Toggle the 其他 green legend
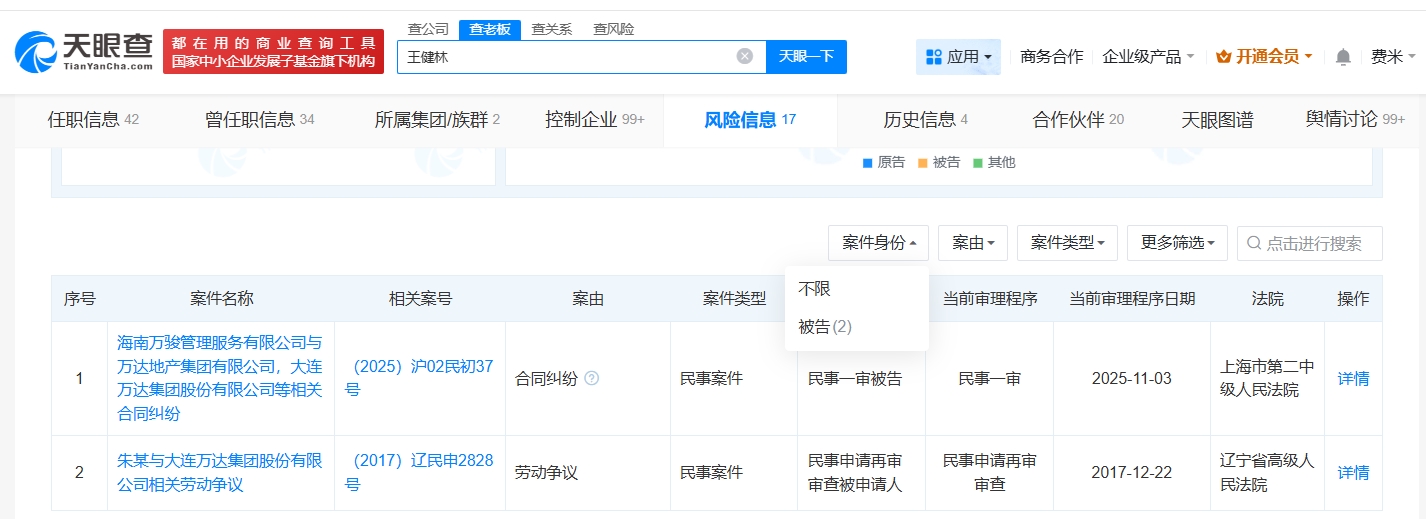Image resolution: width=1426 pixels, height=519 pixels. pos(994,162)
